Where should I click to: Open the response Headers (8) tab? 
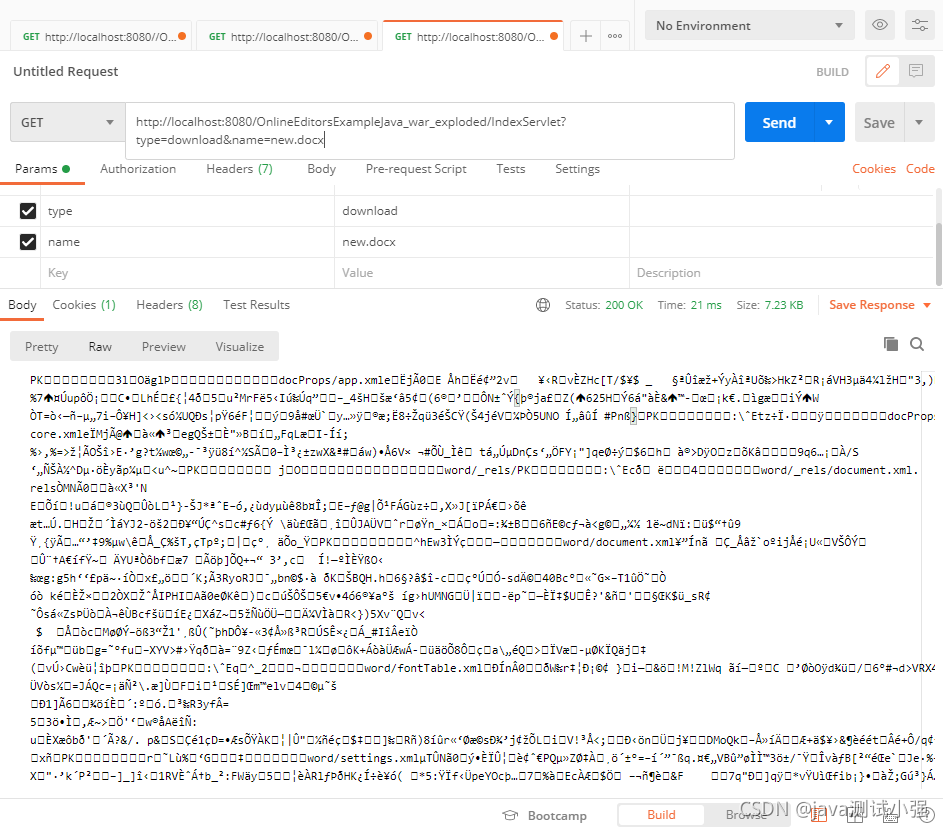(169, 305)
